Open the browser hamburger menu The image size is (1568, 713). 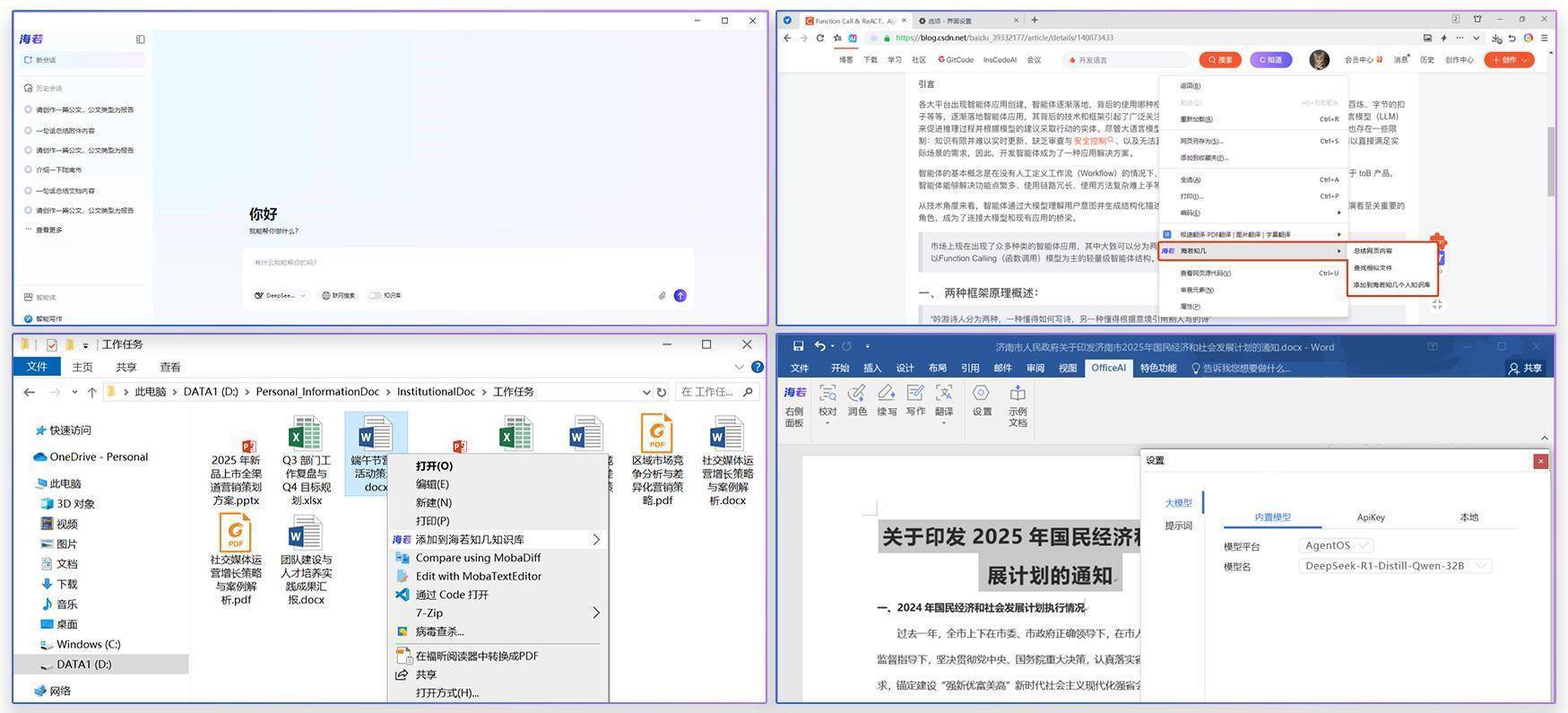(x=1544, y=38)
